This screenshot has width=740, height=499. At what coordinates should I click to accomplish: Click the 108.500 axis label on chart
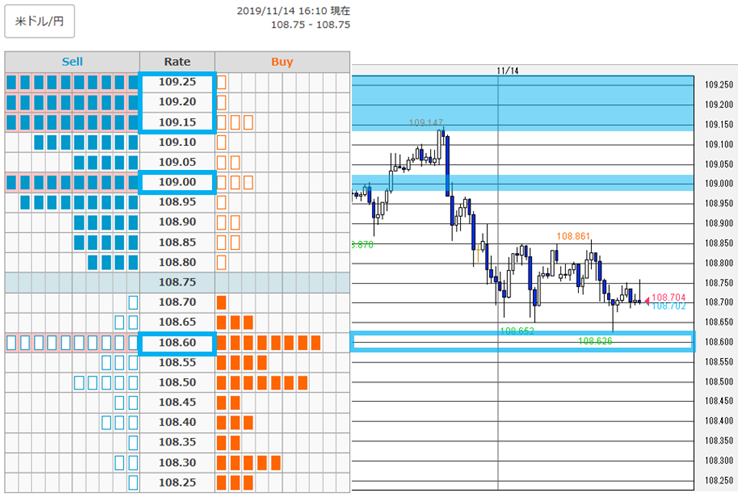coord(719,381)
